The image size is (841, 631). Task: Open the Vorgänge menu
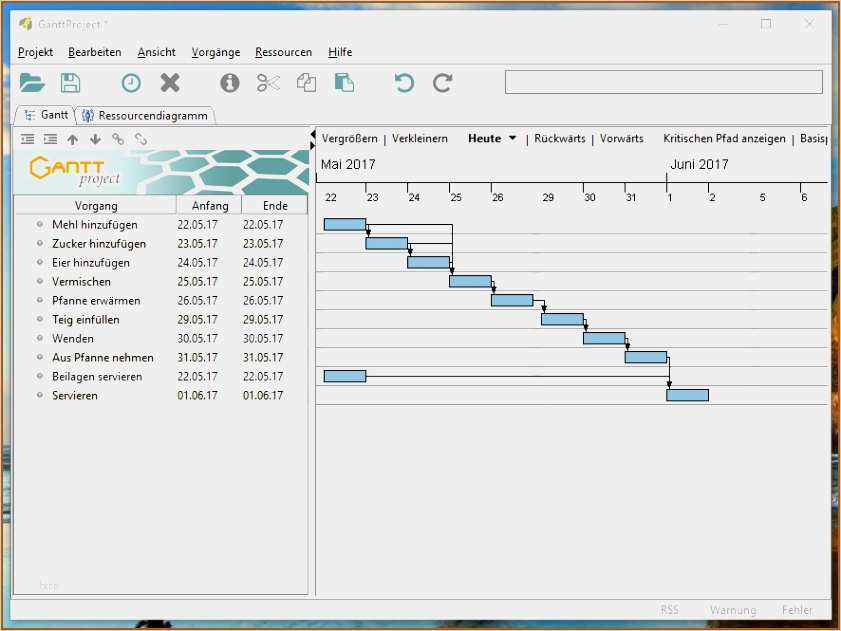(215, 52)
